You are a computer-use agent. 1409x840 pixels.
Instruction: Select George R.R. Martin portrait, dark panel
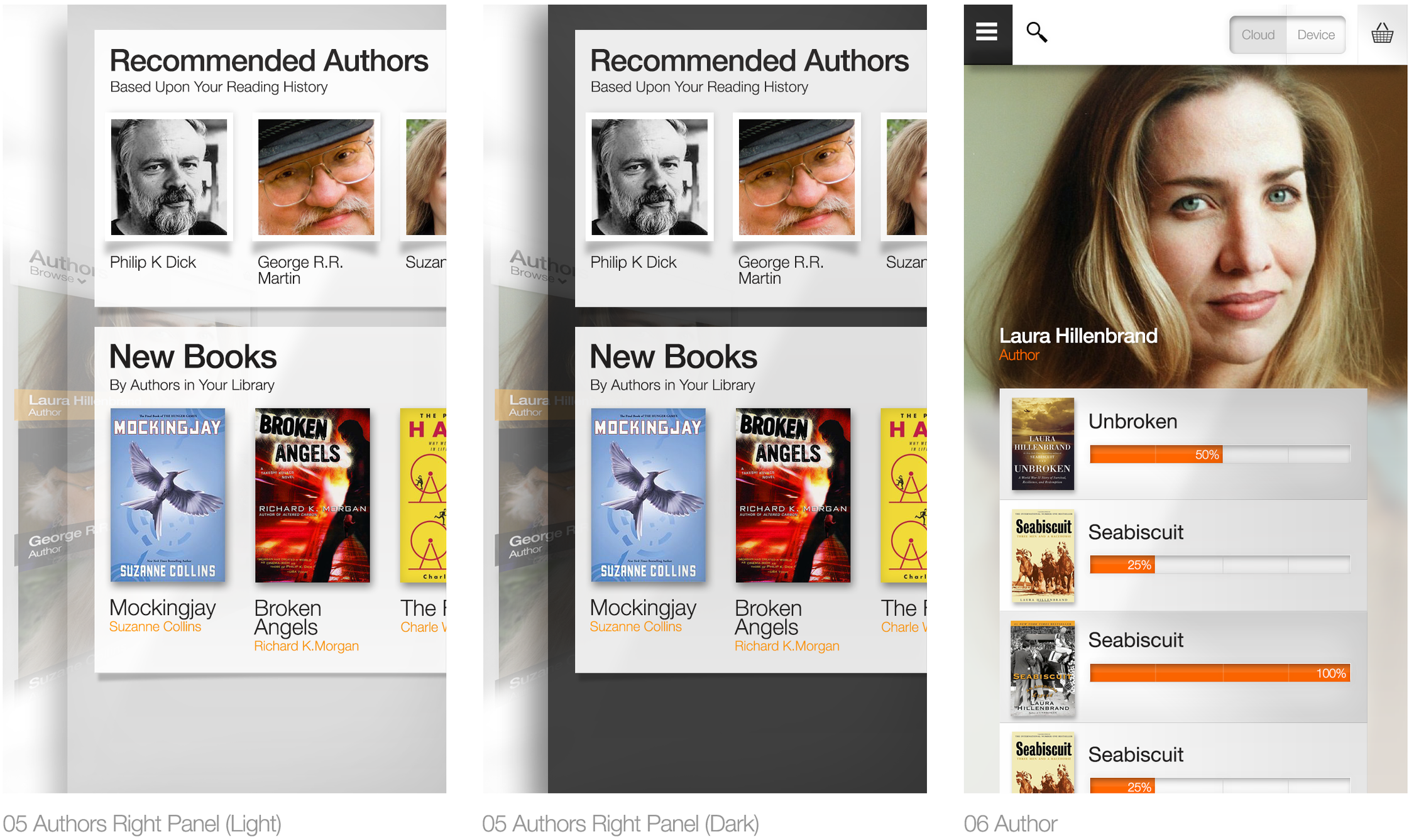[796, 177]
